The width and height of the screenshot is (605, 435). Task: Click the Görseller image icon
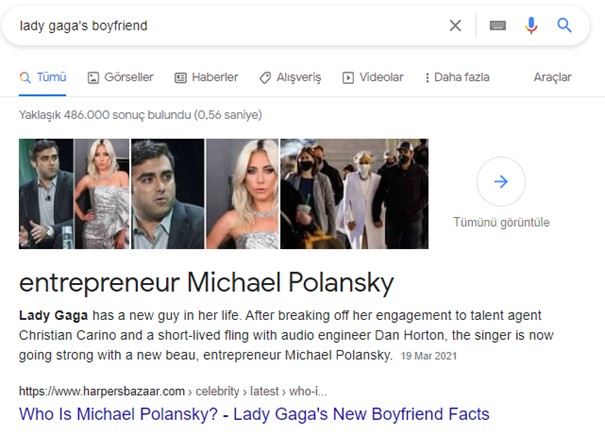[93, 78]
